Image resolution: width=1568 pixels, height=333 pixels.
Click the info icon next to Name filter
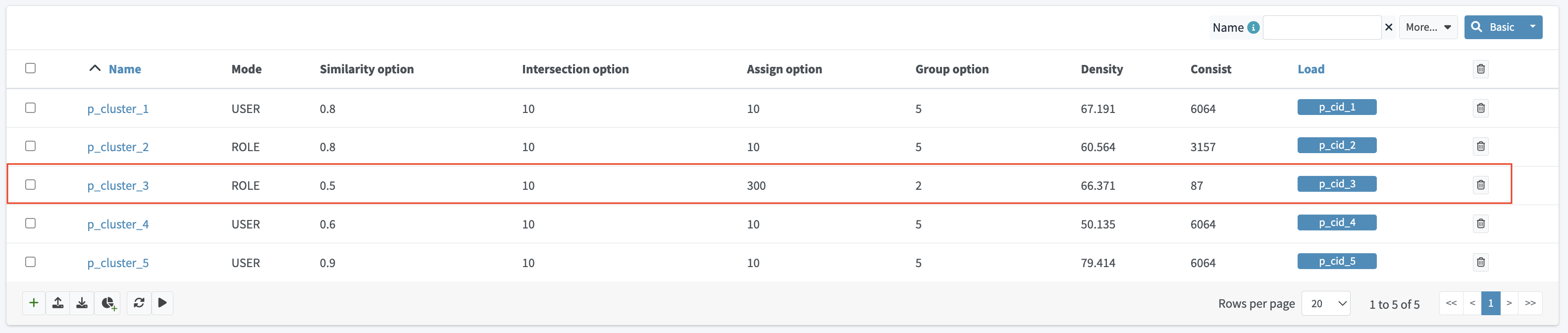pos(1254,27)
